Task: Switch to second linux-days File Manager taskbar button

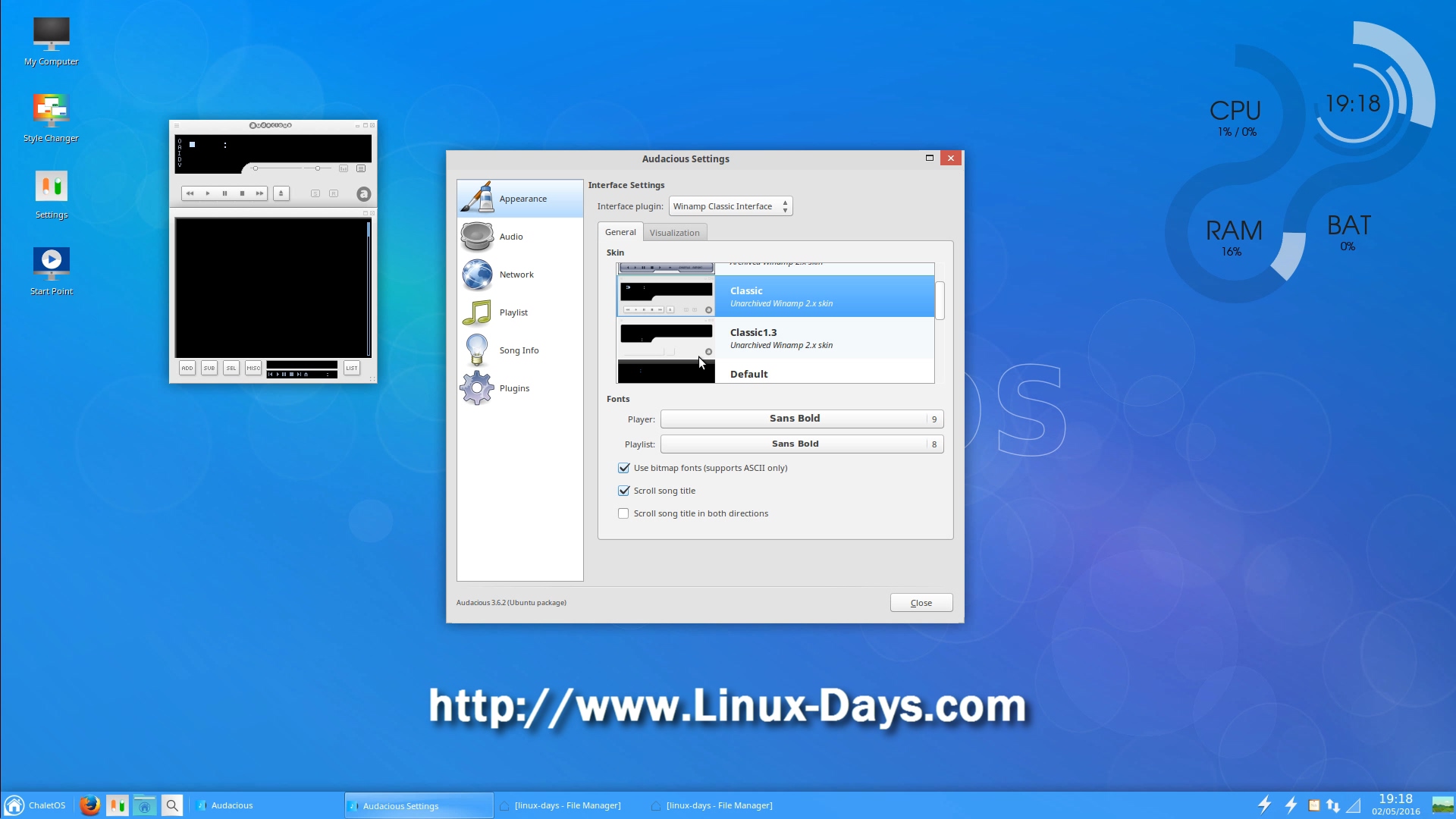Action: coord(722,805)
